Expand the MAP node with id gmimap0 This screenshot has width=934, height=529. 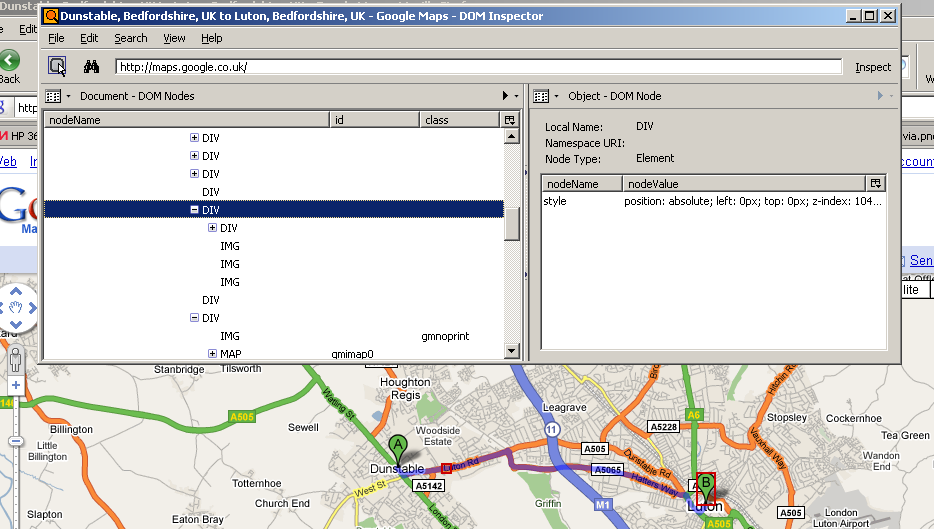coord(212,354)
